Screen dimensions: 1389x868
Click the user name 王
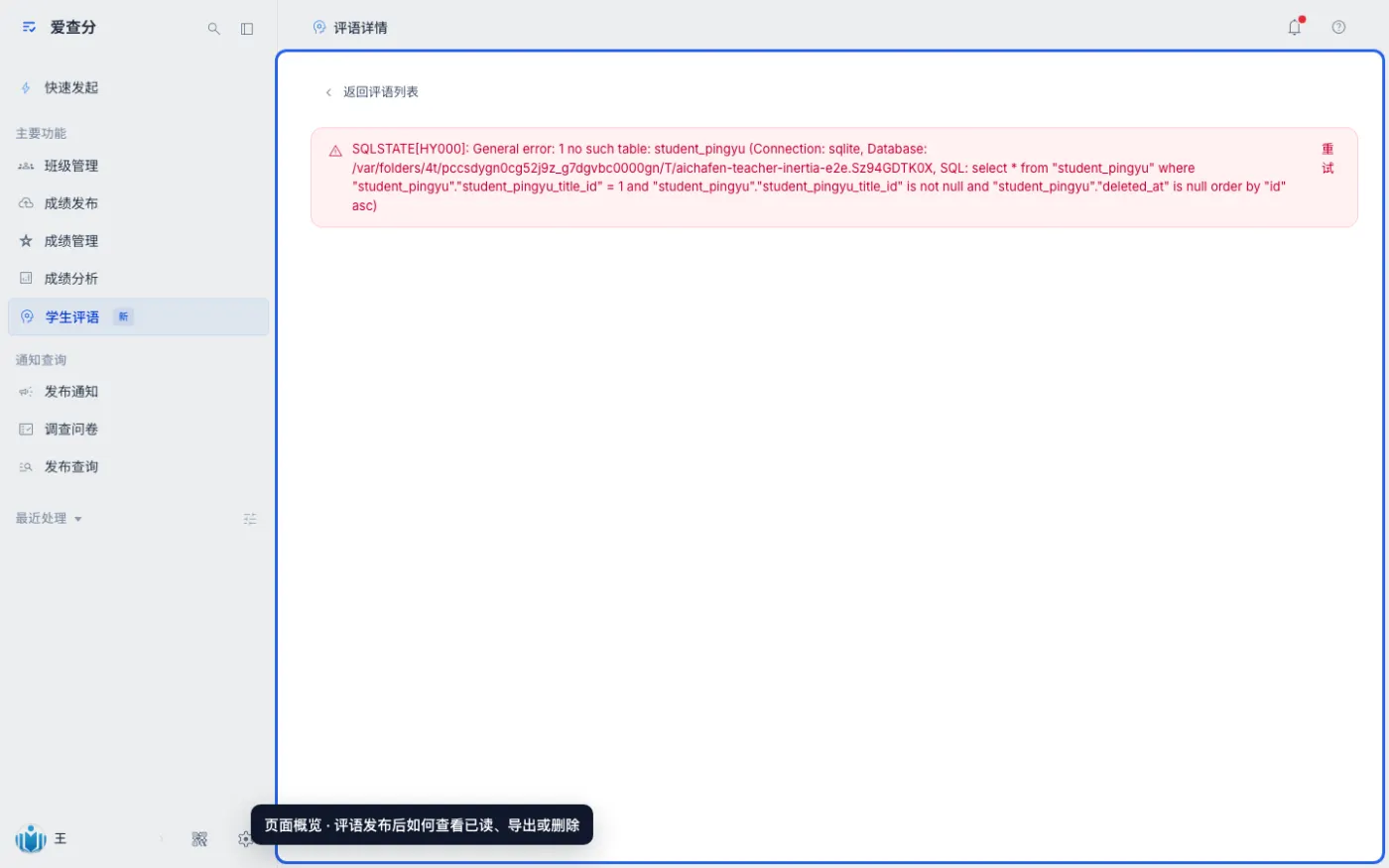click(61, 839)
